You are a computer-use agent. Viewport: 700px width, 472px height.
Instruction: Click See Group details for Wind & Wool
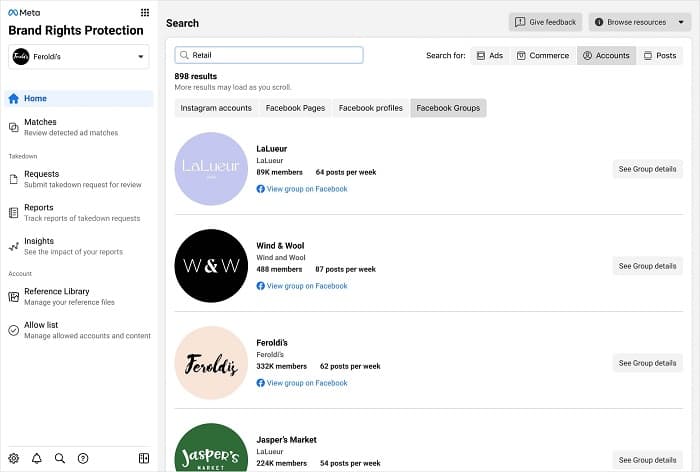647,266
